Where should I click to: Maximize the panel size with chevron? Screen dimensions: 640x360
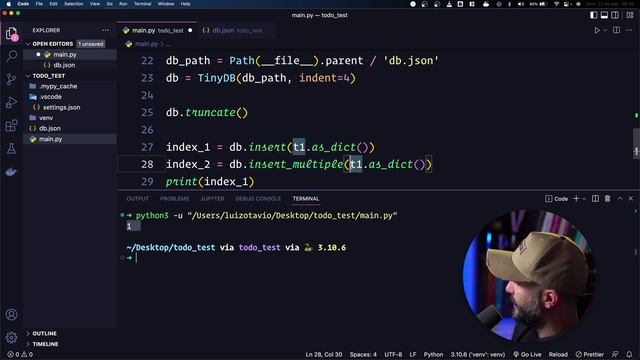[x=620, y=198]
